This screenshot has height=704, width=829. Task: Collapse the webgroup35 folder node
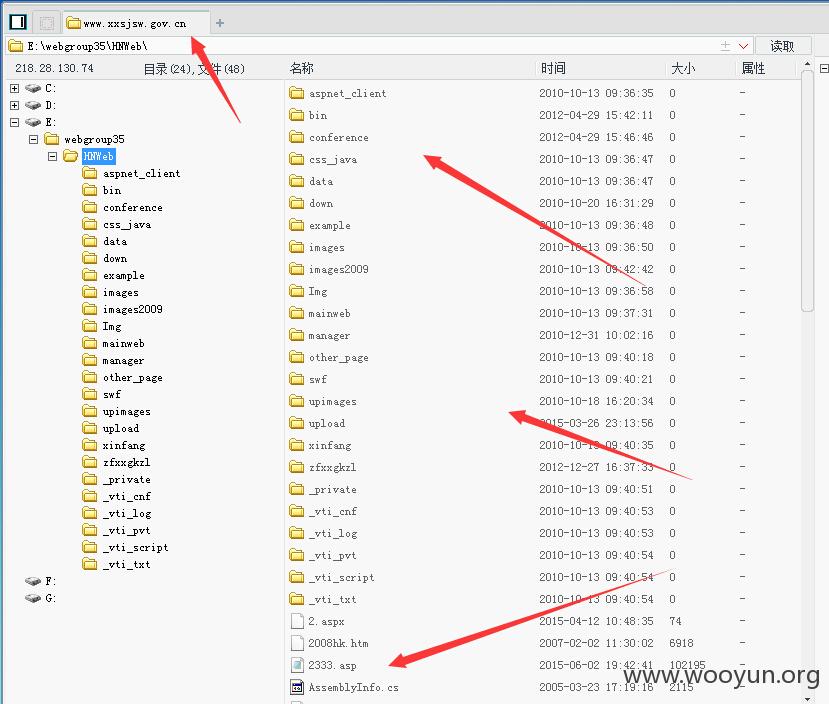pos(34,139)
